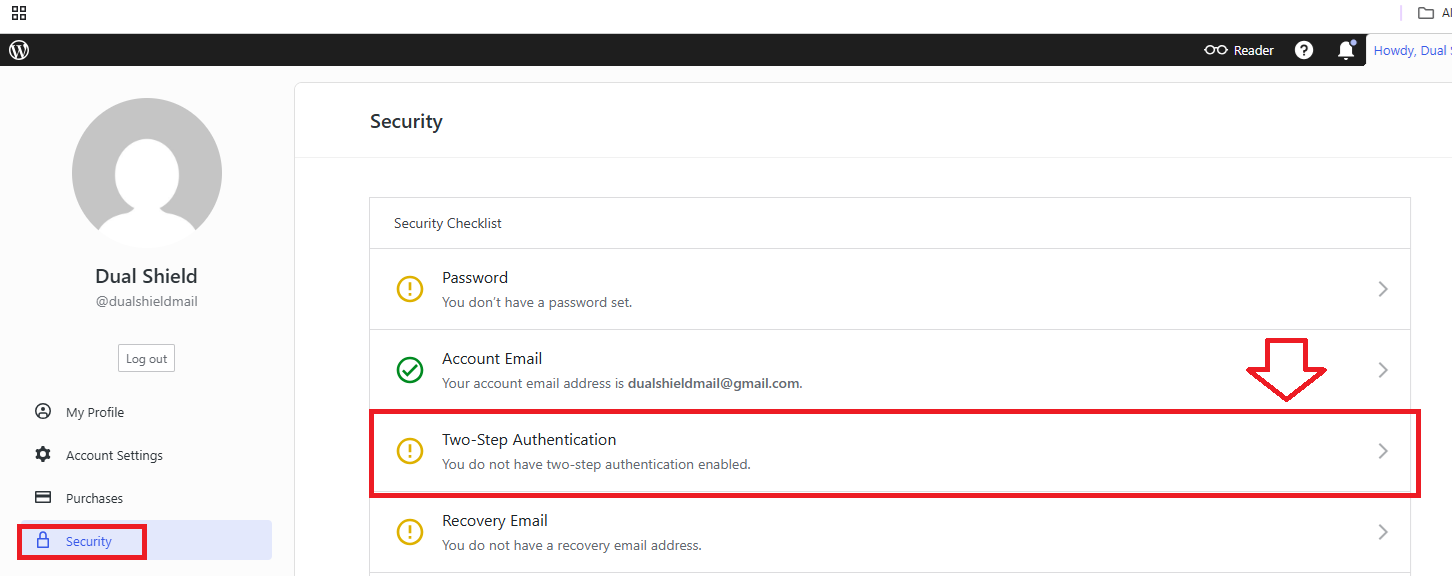
Task: Click the browser apps grid icon
Action: (19, 13)
